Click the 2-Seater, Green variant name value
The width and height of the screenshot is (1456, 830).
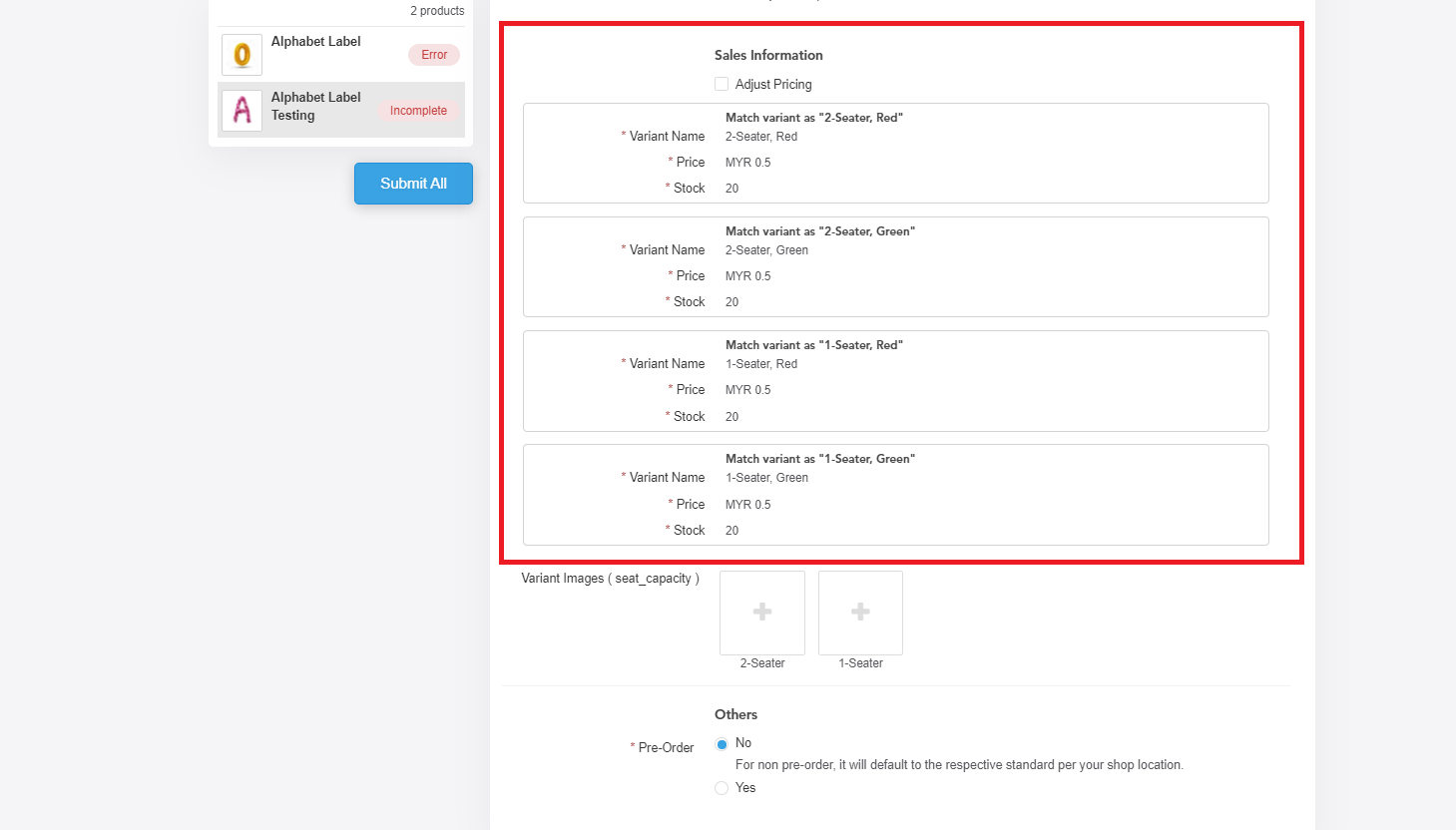[766, 250]
